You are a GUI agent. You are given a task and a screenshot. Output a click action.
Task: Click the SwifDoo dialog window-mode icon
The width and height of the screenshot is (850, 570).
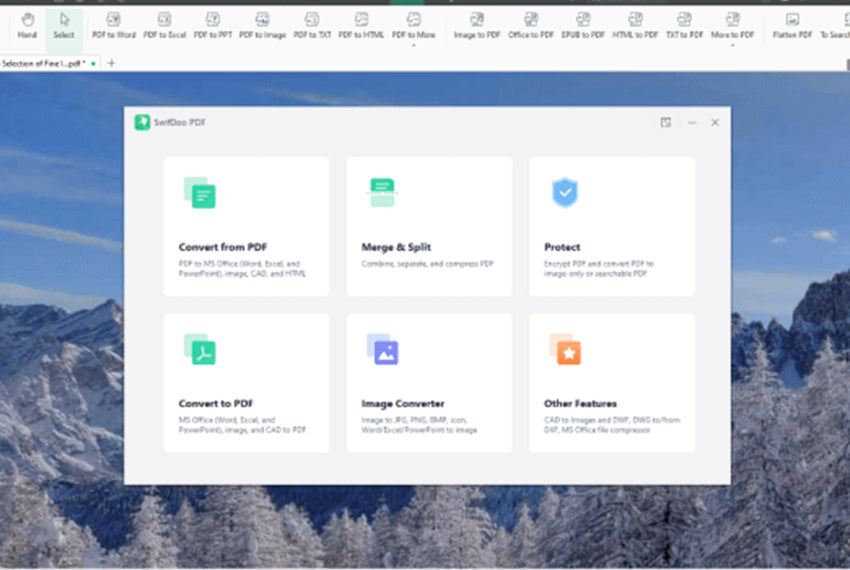(x=666, y=122)
